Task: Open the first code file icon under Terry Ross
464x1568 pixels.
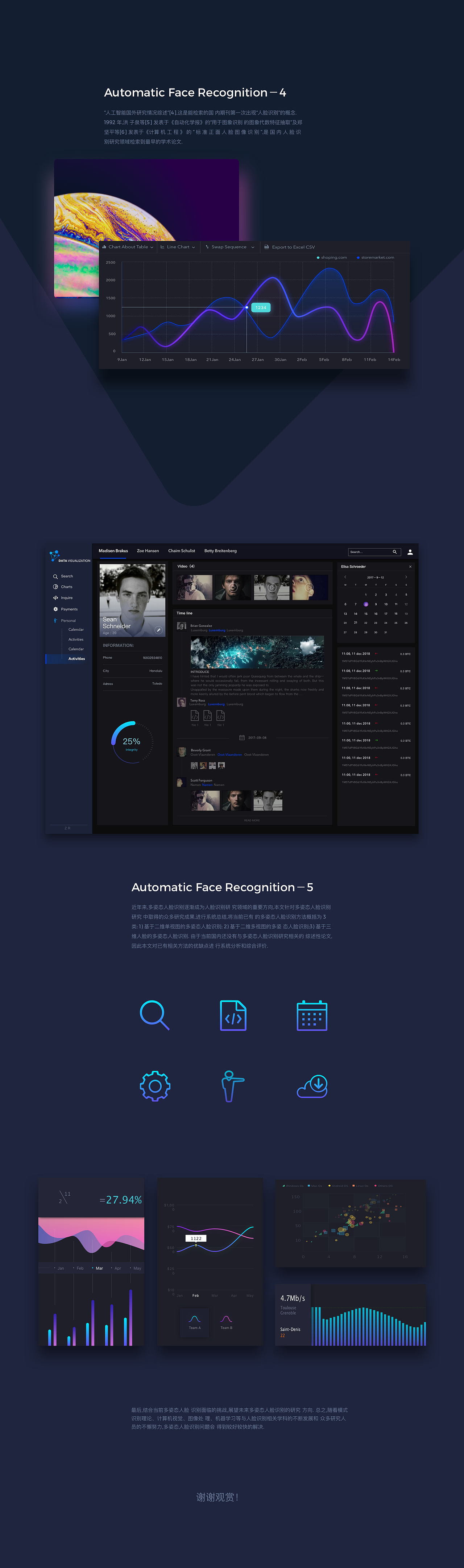Action: click(x=195, y=716)
